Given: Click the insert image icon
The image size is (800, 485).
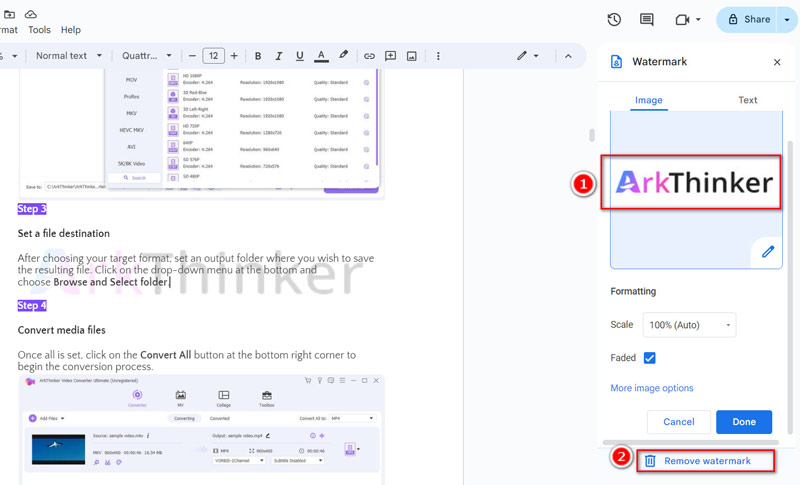Looking at the screenshot, I should [412, 56].
